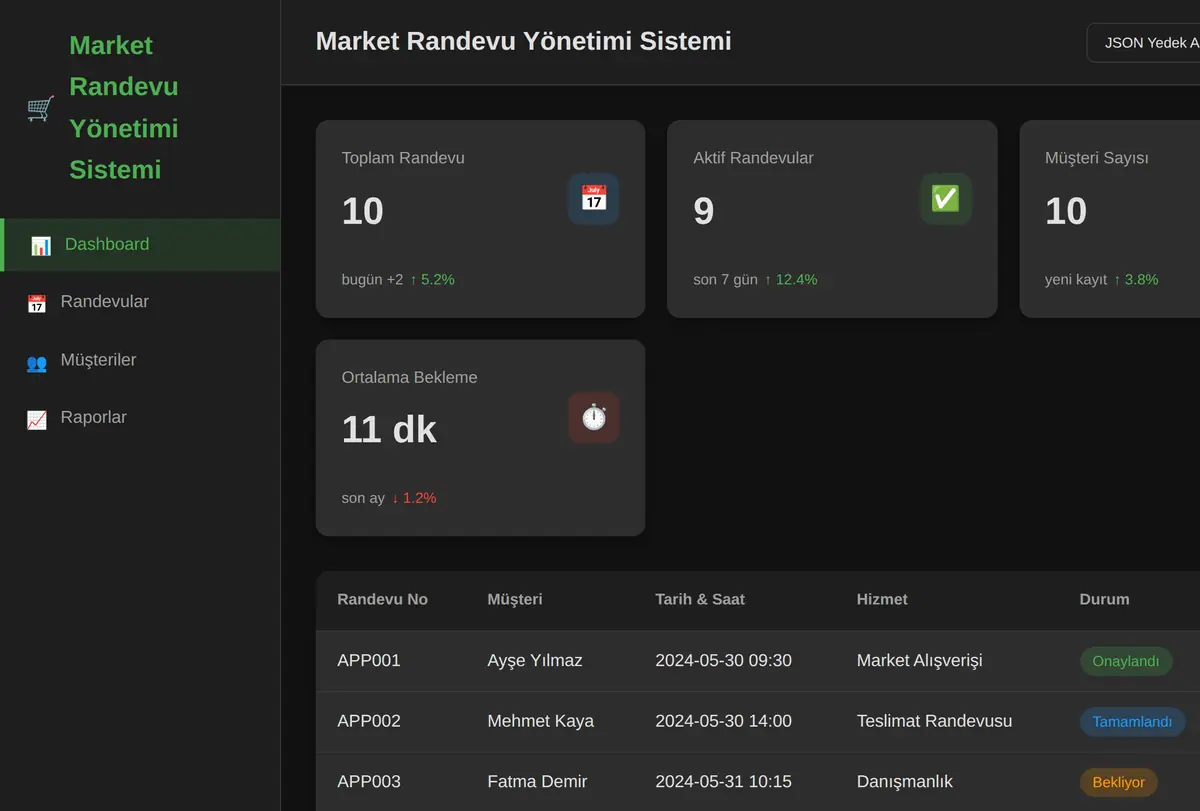
Task: Select the Toplam Randevu value 10
Action: point(363,211)
